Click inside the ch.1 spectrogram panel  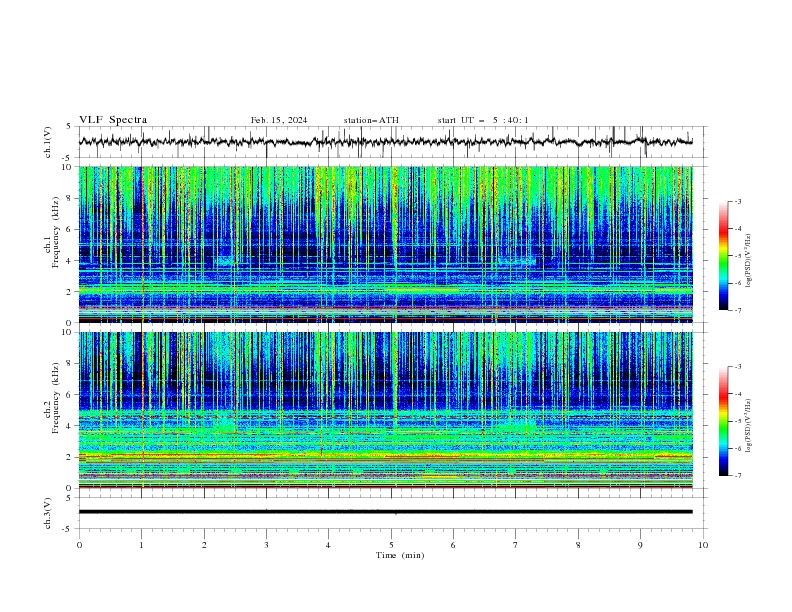coord(385,244)
